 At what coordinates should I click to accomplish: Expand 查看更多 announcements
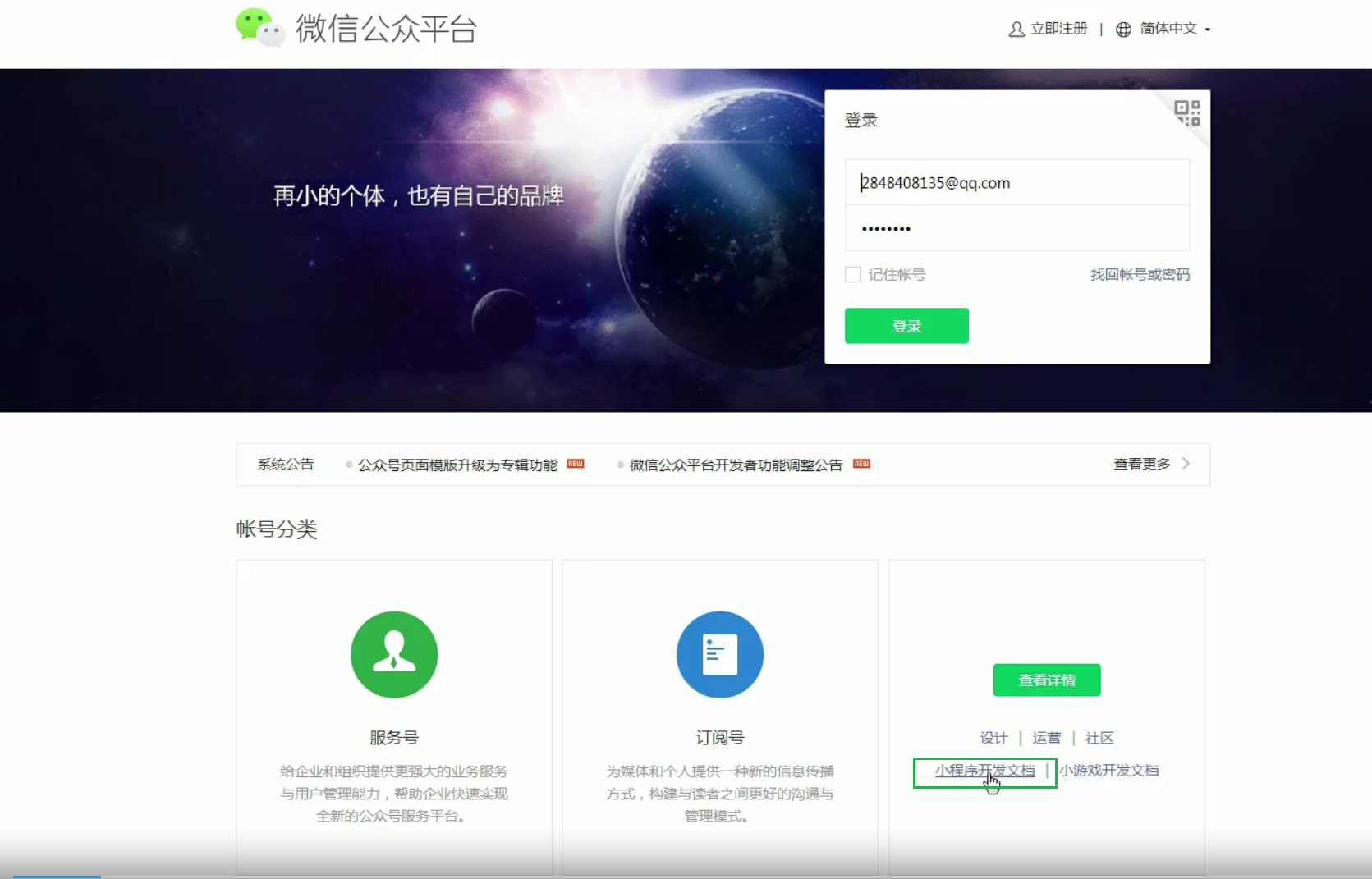click(x=1151, y=465)
